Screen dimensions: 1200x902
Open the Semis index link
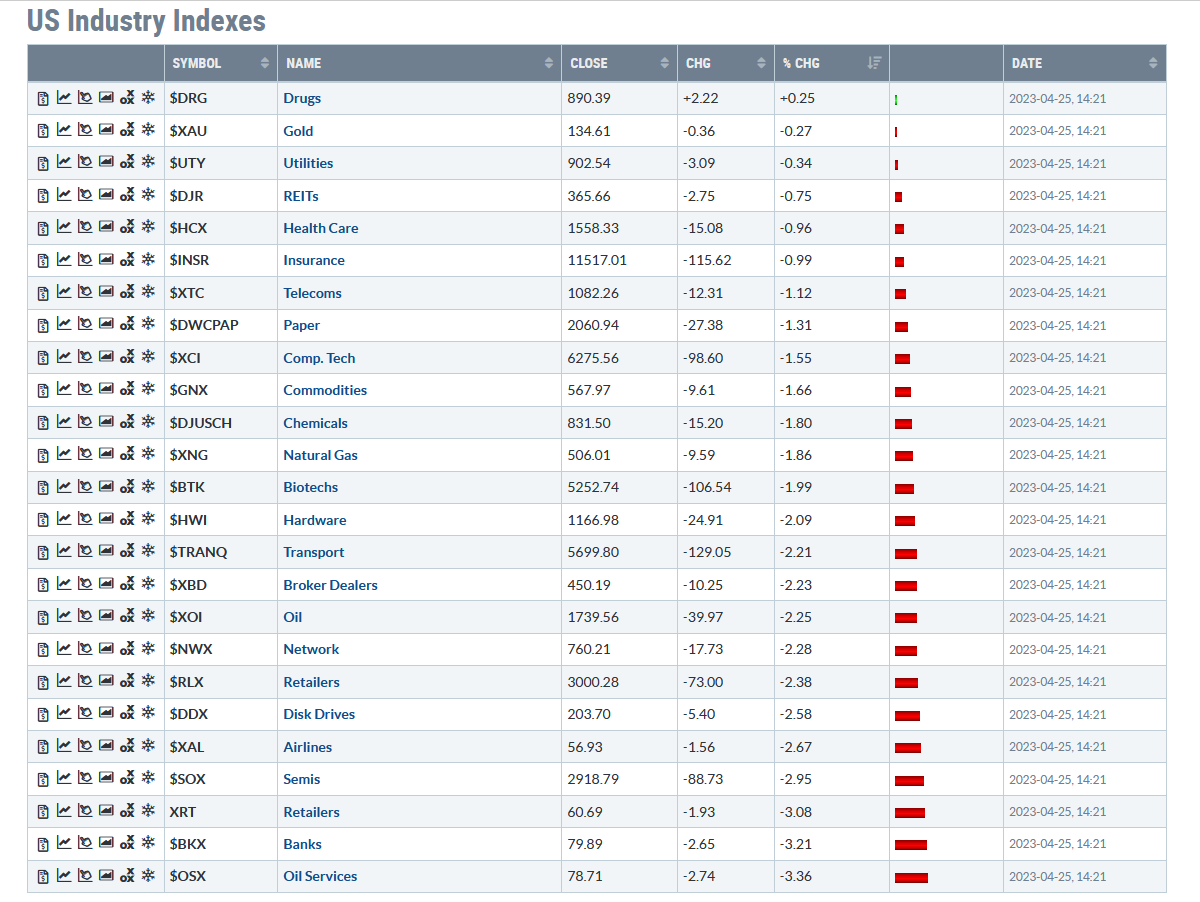pyautogui.click(x=302, y=779)
